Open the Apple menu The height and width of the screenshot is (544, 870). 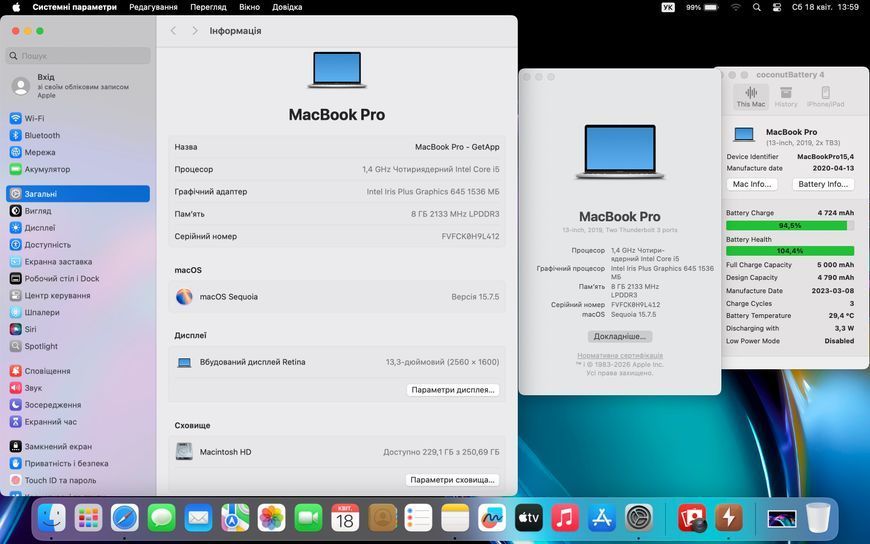16,7
